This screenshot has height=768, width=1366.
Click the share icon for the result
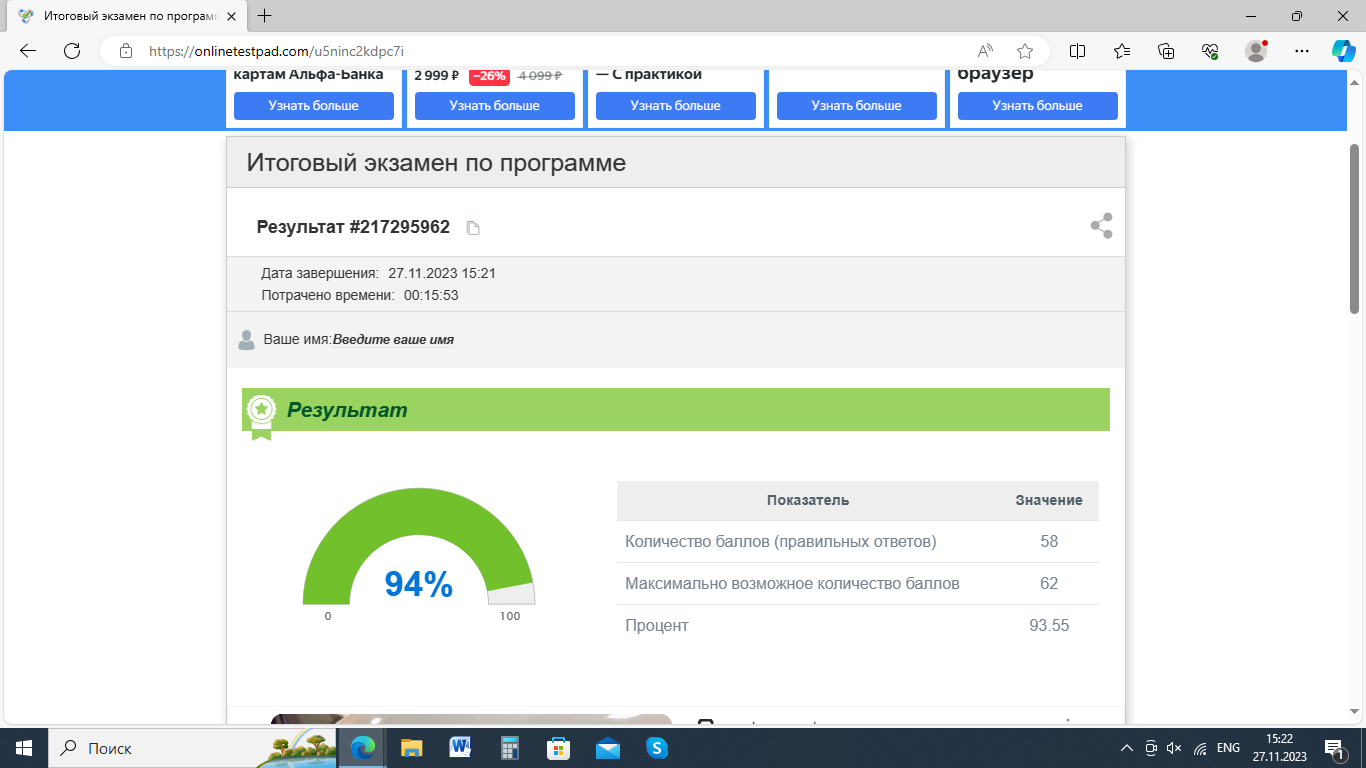(1101, 226)
